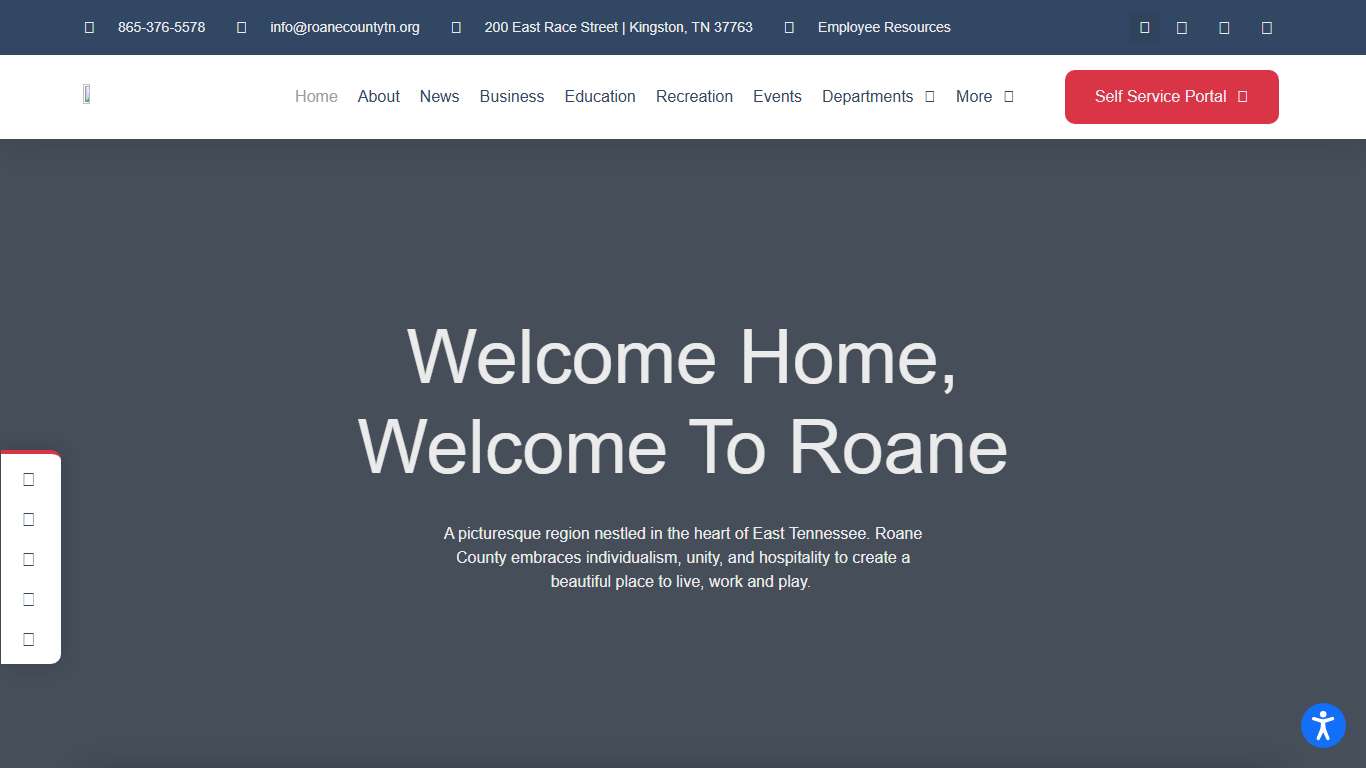Expand the chevron on the Self Service Portal button
1366x768 pixels.
point(1244,97)
